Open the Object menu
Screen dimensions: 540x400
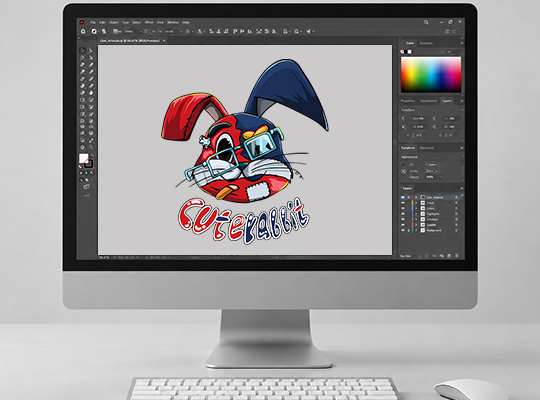click(x=114, y=22)
